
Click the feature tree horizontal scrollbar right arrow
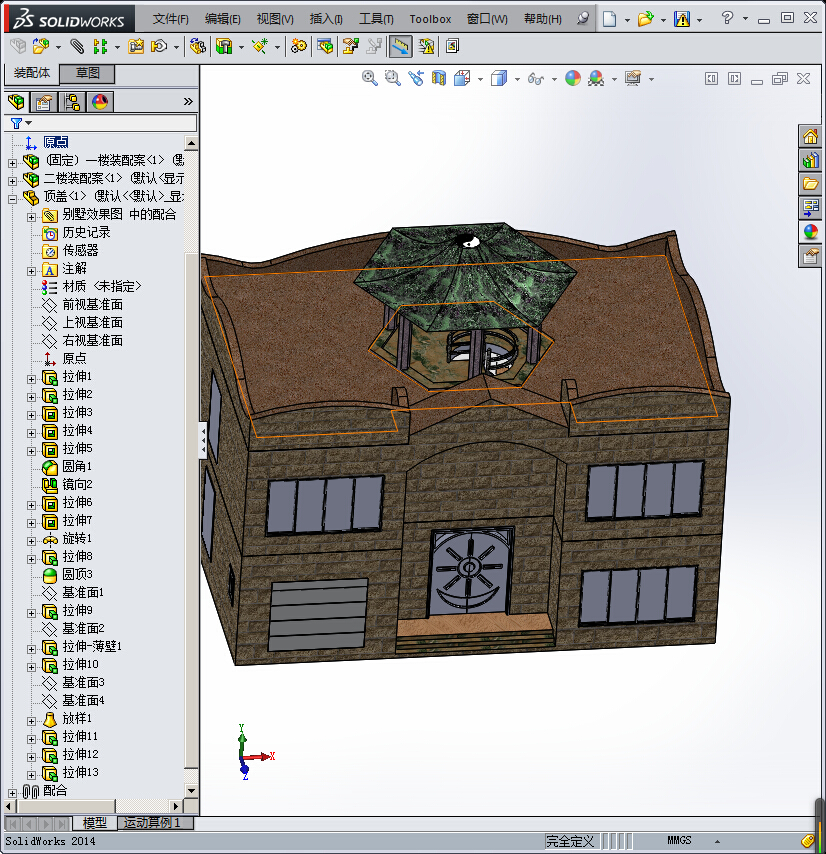coord(177,806)
